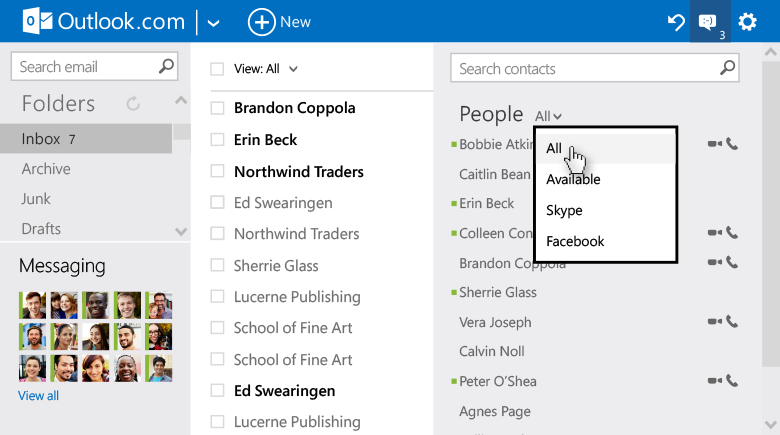Open the Junk folder
The height and width of the screenshot is (435, 780).
click(x=36, y=199)
